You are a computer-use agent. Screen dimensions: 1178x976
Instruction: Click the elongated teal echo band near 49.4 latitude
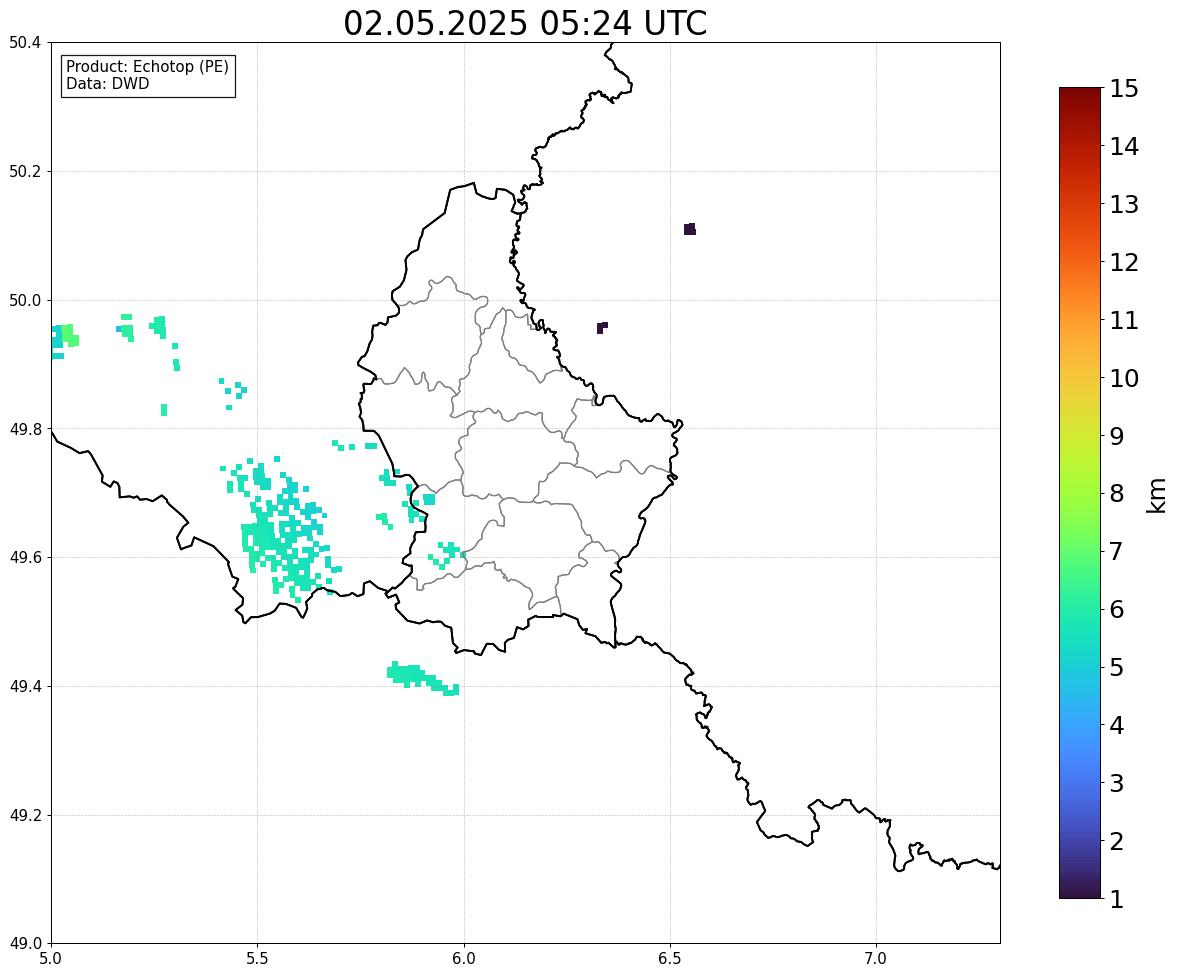[423, 678]
